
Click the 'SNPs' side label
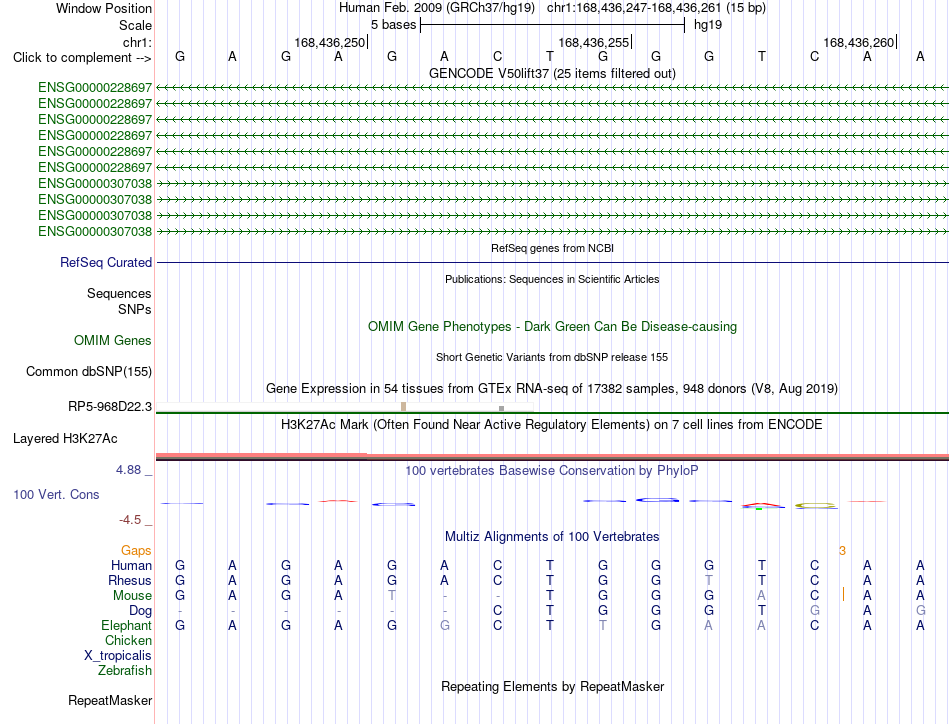click(135, 309)
